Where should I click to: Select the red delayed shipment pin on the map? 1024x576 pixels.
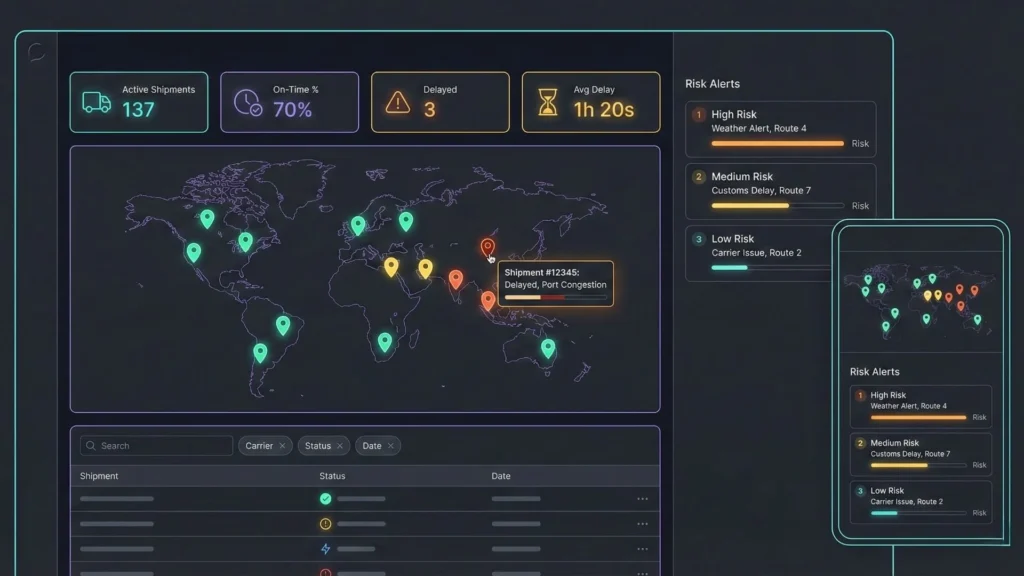tap(488, 243)
